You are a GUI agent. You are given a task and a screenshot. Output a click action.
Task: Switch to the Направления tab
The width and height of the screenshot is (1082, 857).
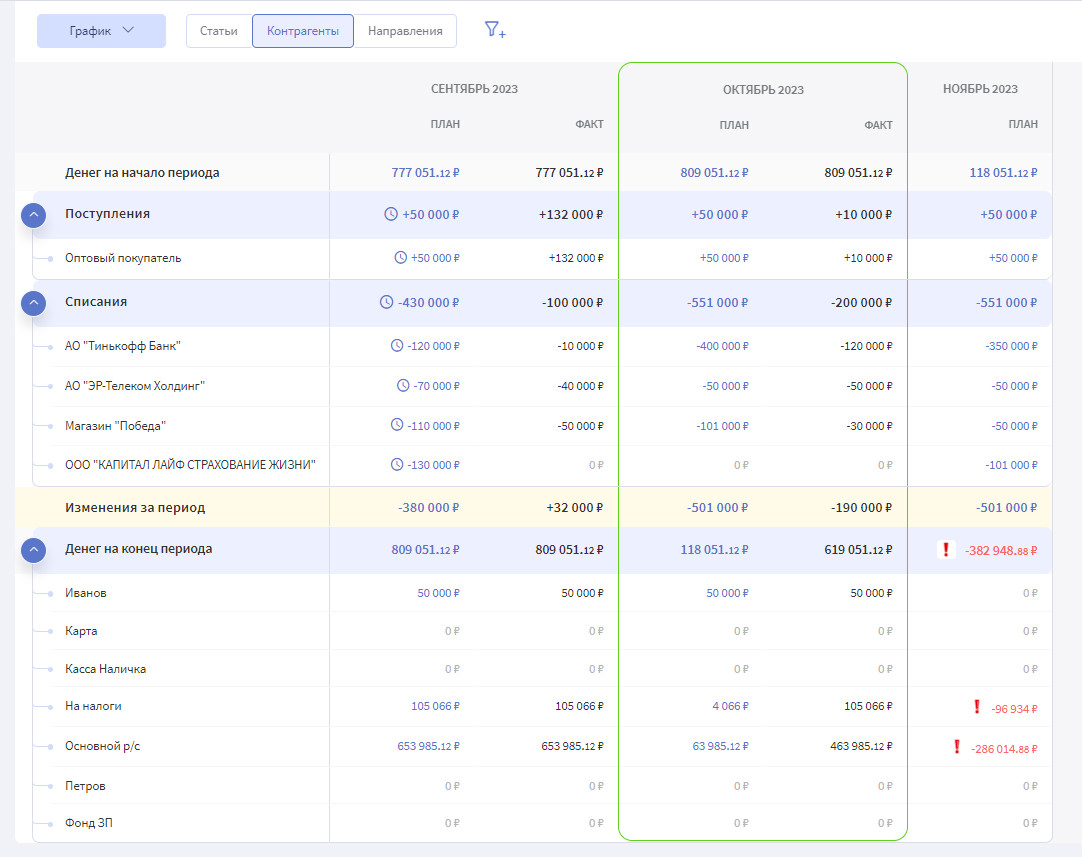click(405, 31)
